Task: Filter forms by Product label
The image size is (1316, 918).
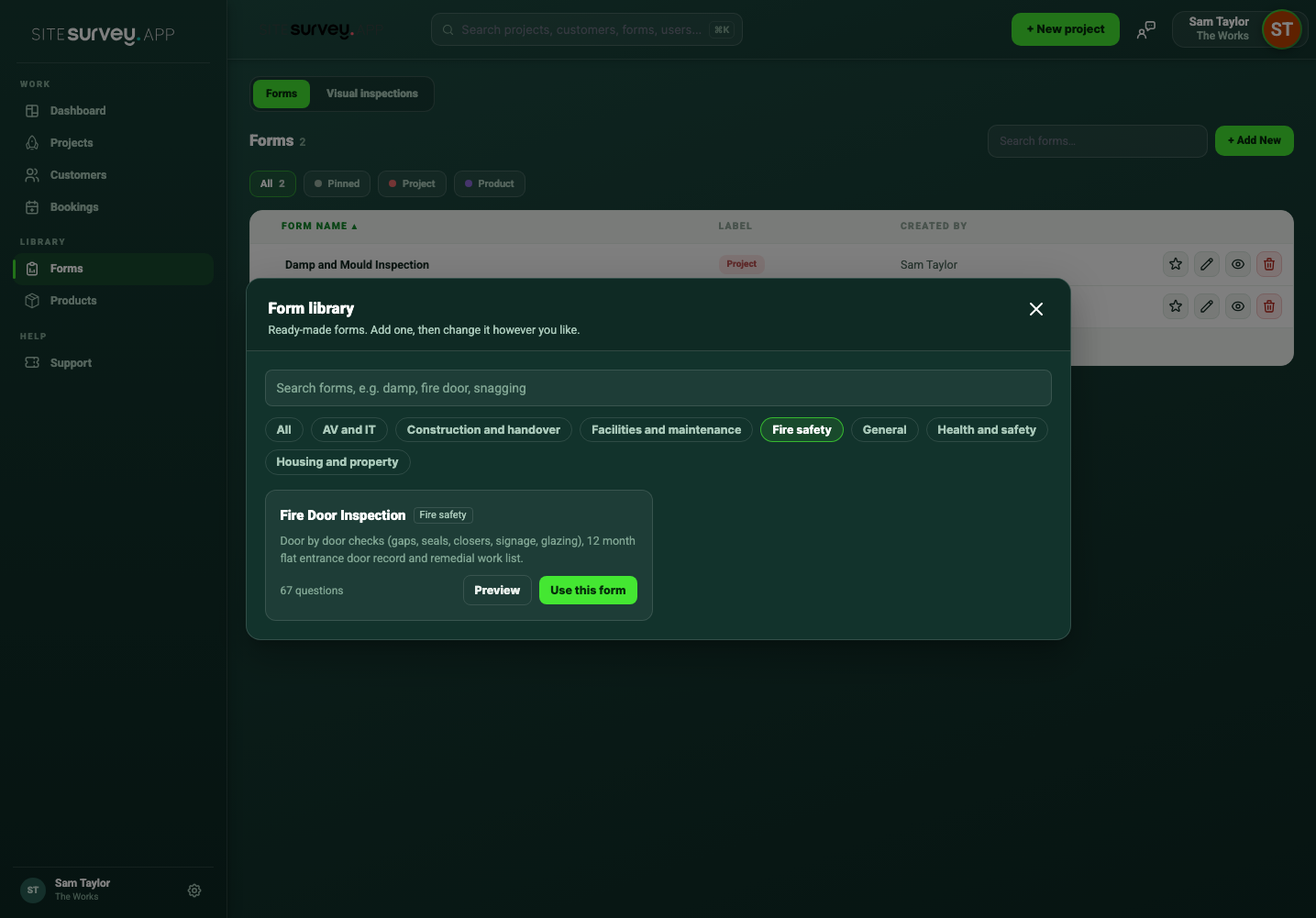Action: click(490, 183)
